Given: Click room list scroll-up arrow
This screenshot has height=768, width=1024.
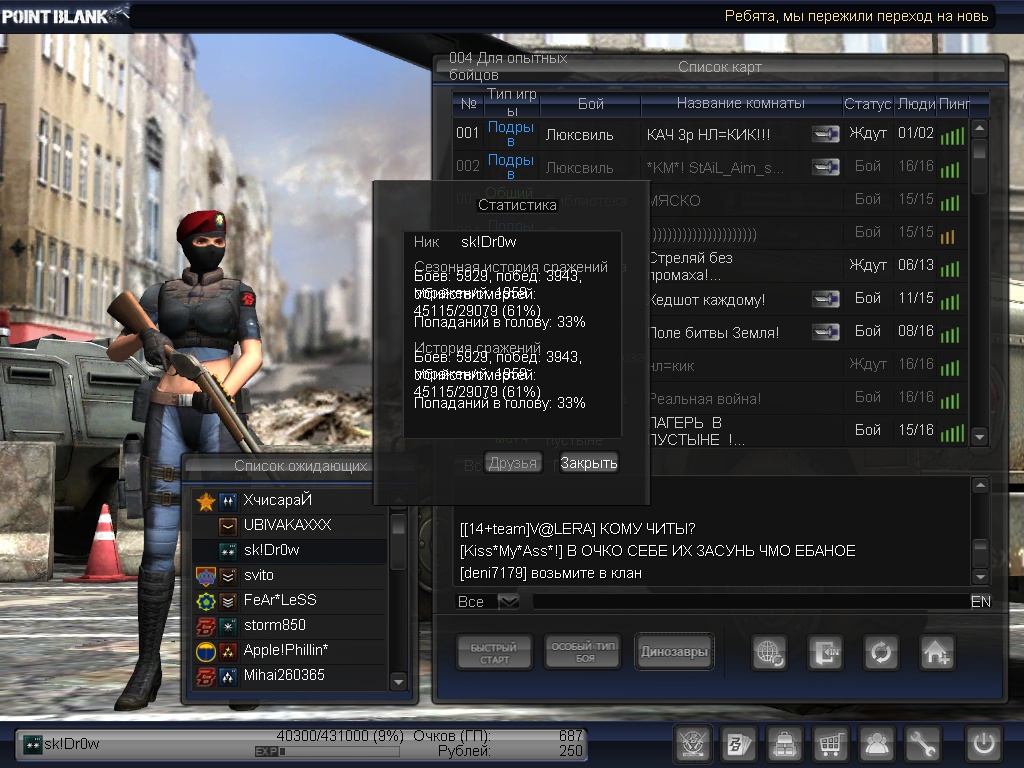Looking at the screenshot, I should pyautogui.click(x=979, y=127).
